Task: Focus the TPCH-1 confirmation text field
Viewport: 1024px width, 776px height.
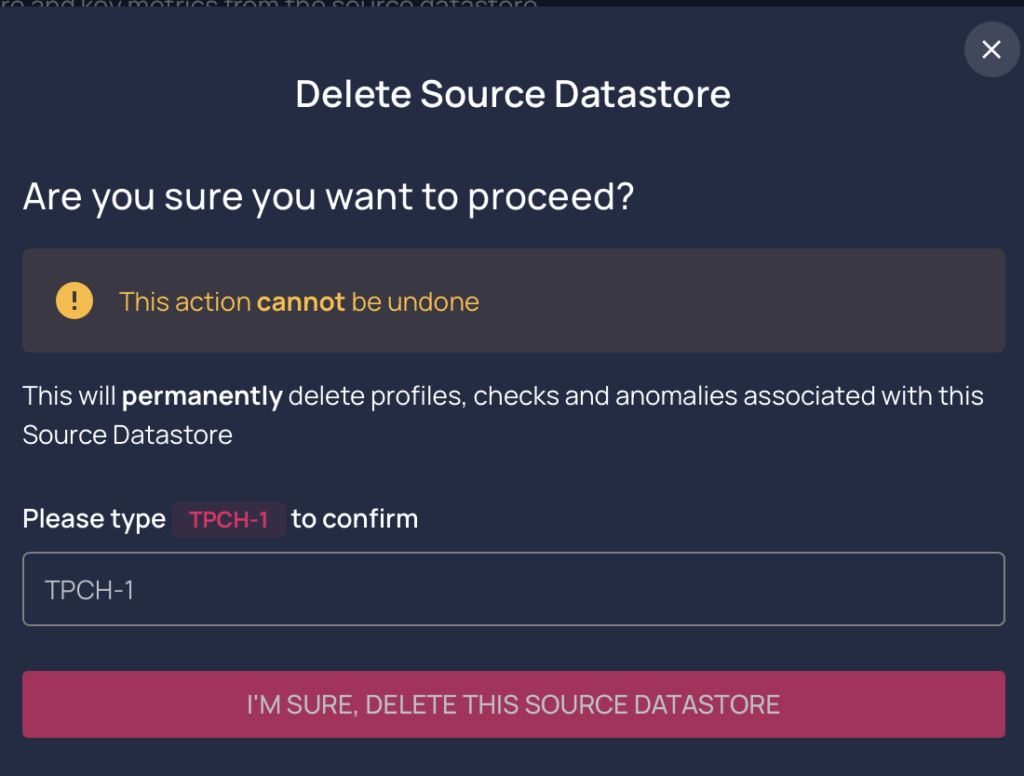Action: point(513,589)
